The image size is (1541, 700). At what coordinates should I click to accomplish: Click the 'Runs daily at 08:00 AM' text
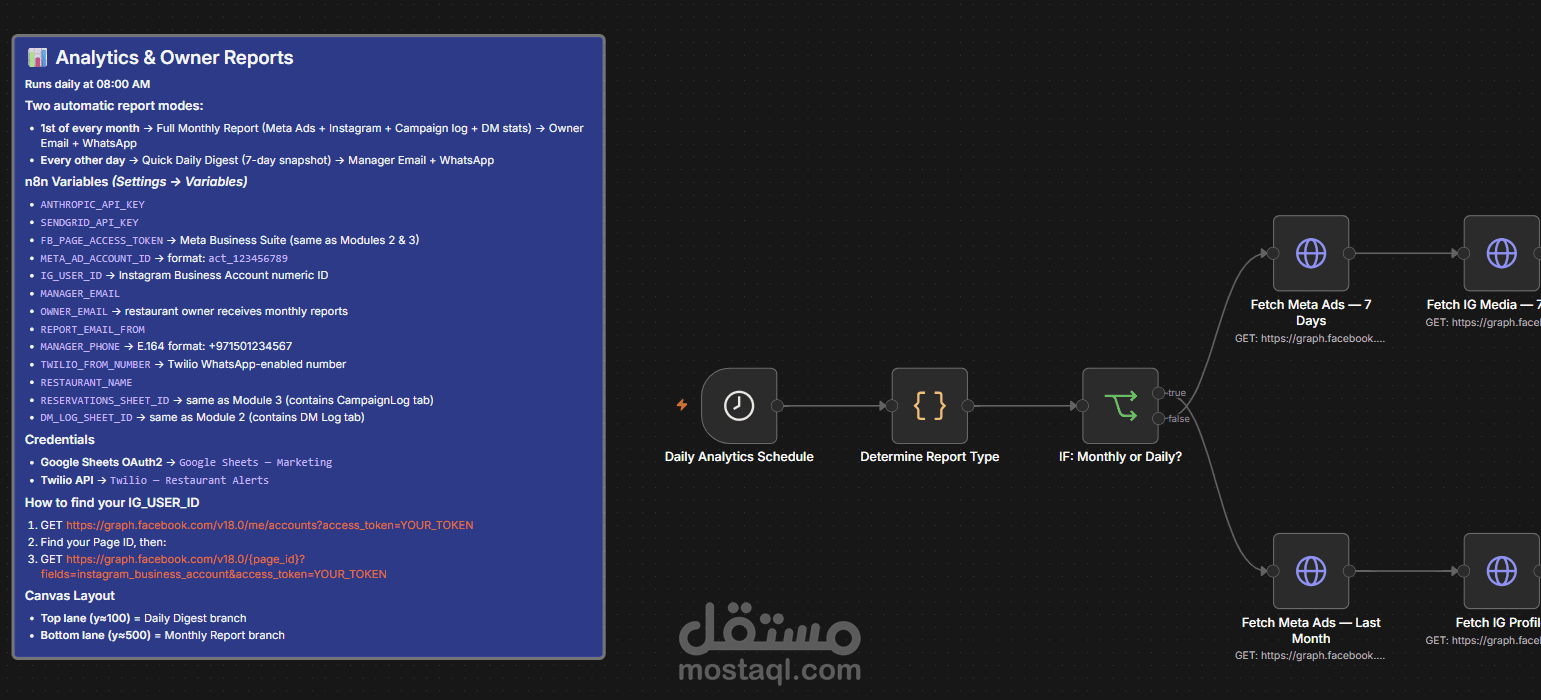[x=88, y=84]
